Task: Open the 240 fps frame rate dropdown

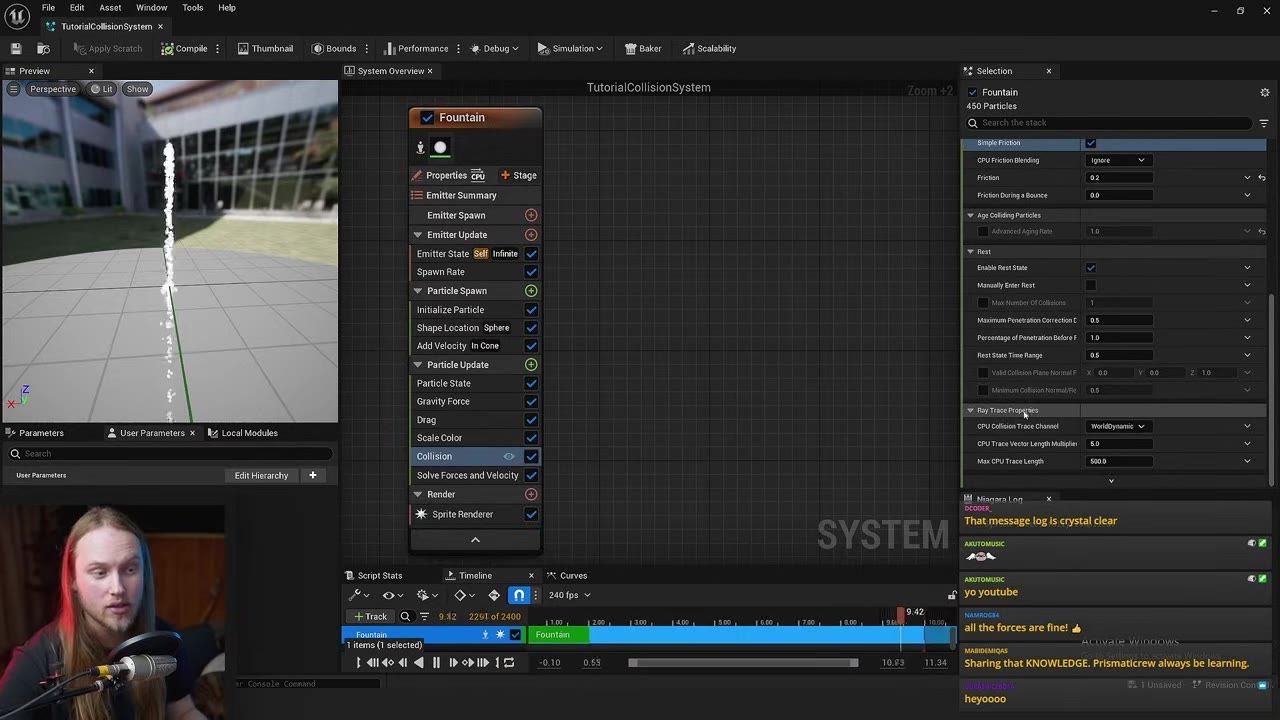Action: [569, 595]
